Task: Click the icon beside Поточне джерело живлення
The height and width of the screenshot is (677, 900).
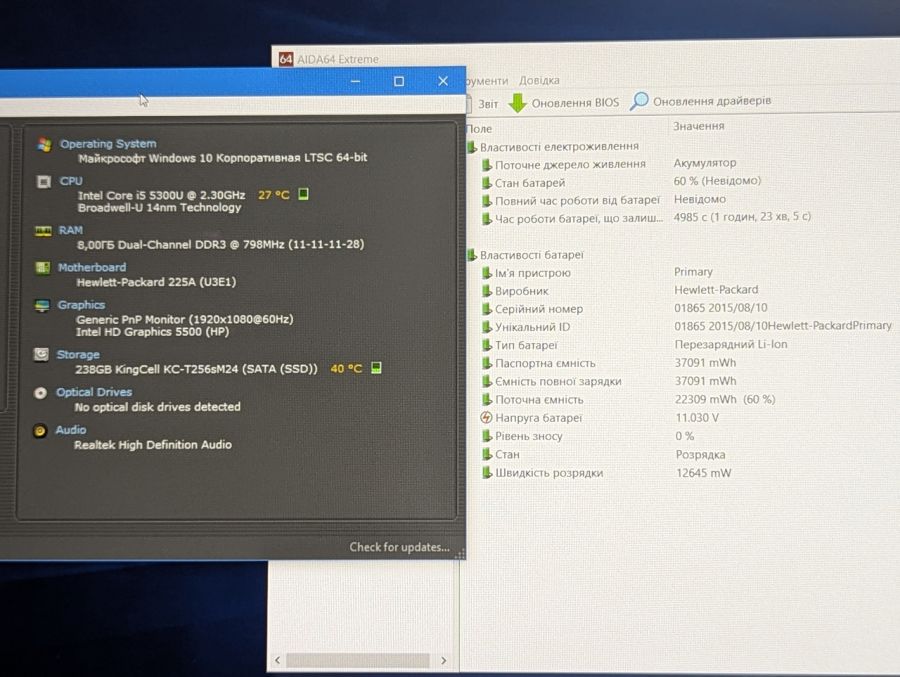Action: 487,165
